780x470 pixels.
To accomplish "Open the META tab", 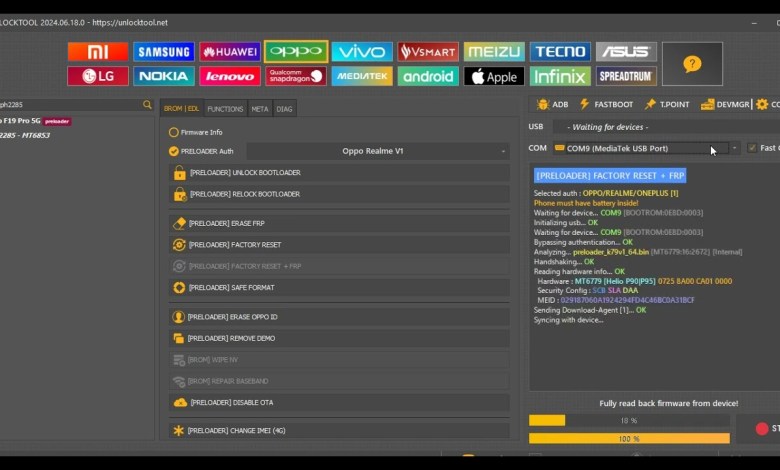I will coord(260,109).
